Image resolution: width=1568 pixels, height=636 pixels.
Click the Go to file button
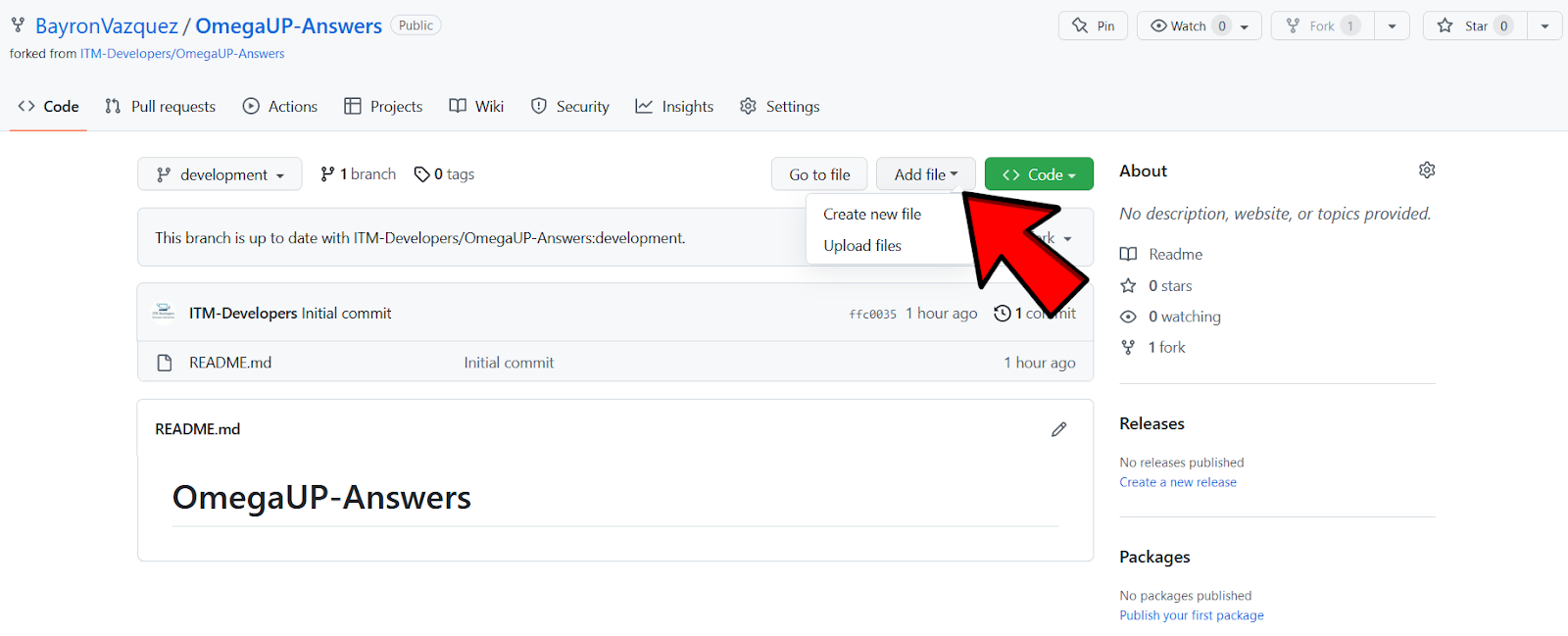point(819,174)
